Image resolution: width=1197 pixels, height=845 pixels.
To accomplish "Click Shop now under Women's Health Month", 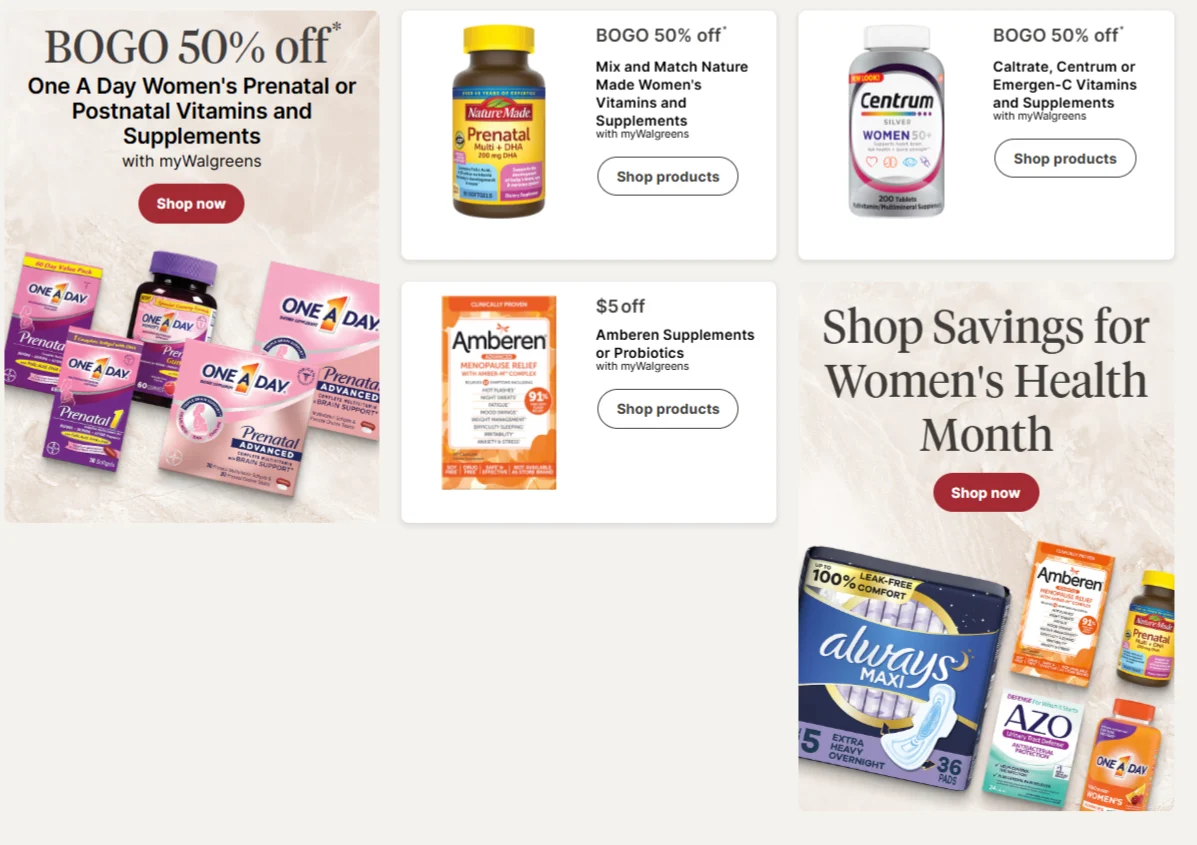I will (986, 492).
